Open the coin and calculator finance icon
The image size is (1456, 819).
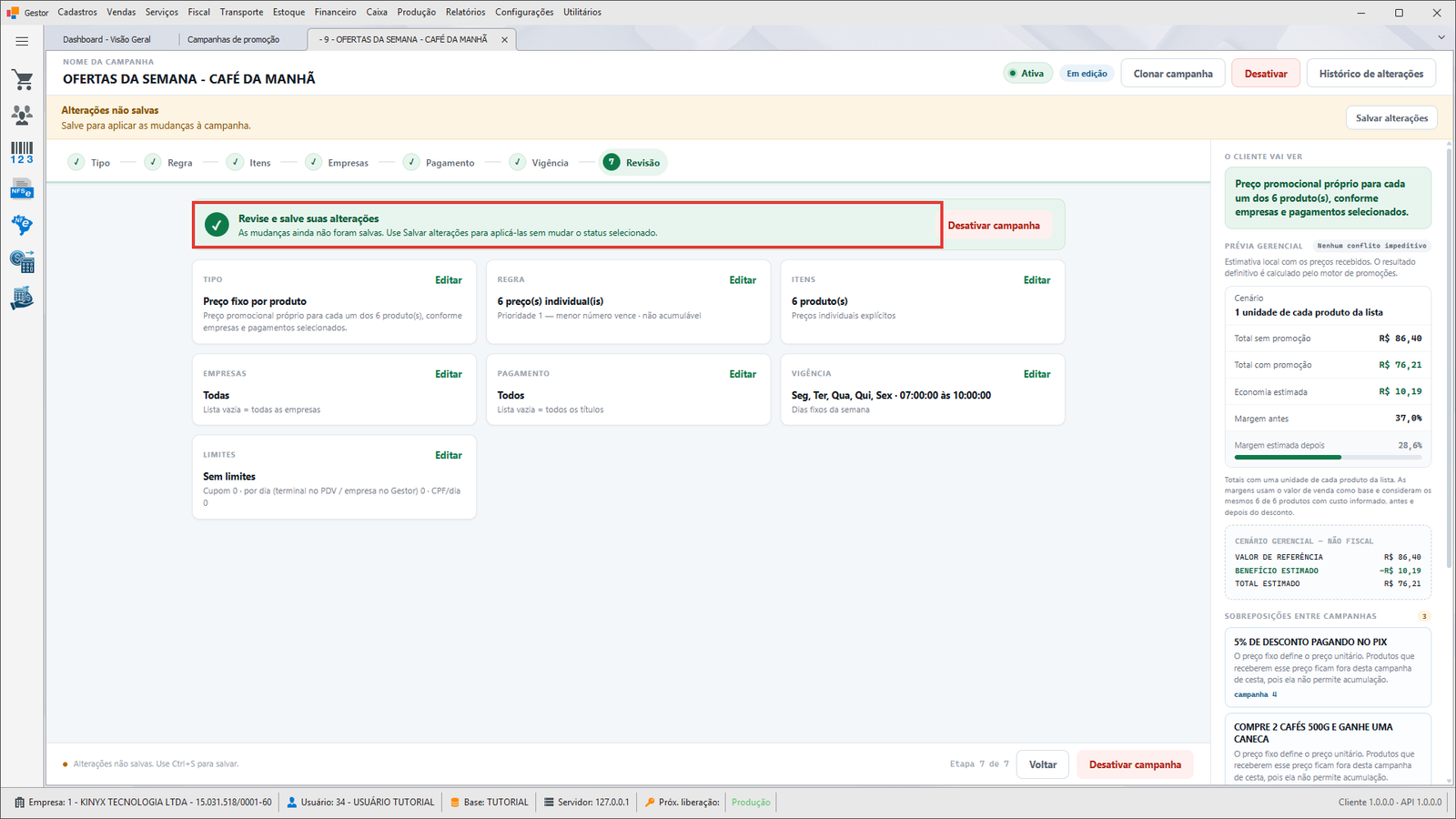click(22, 262)
